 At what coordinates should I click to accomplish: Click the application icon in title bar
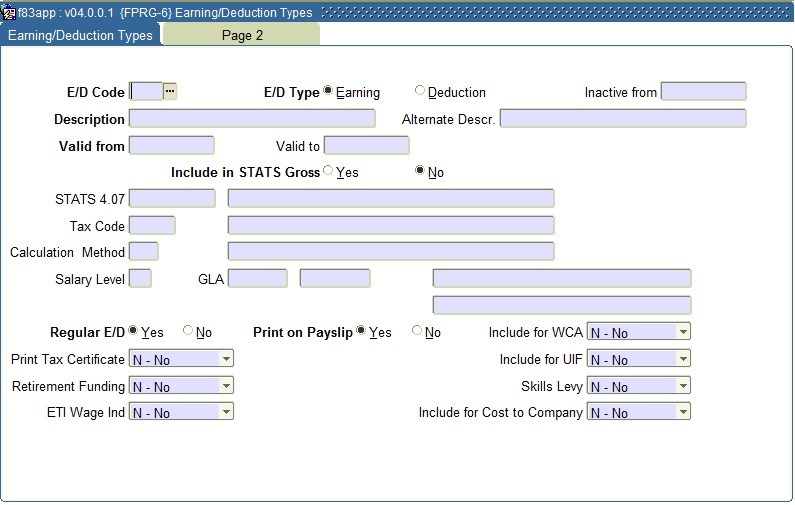[x=9, y=13]
